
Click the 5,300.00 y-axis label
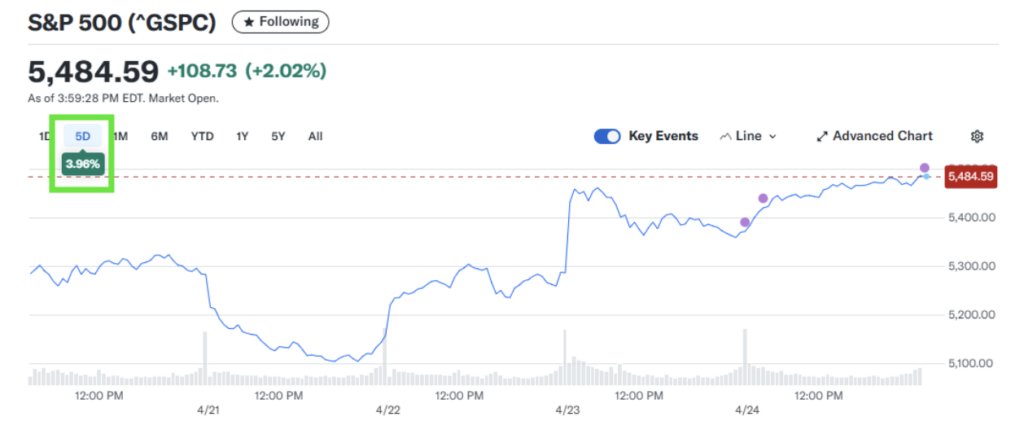[x=970, y=266]
